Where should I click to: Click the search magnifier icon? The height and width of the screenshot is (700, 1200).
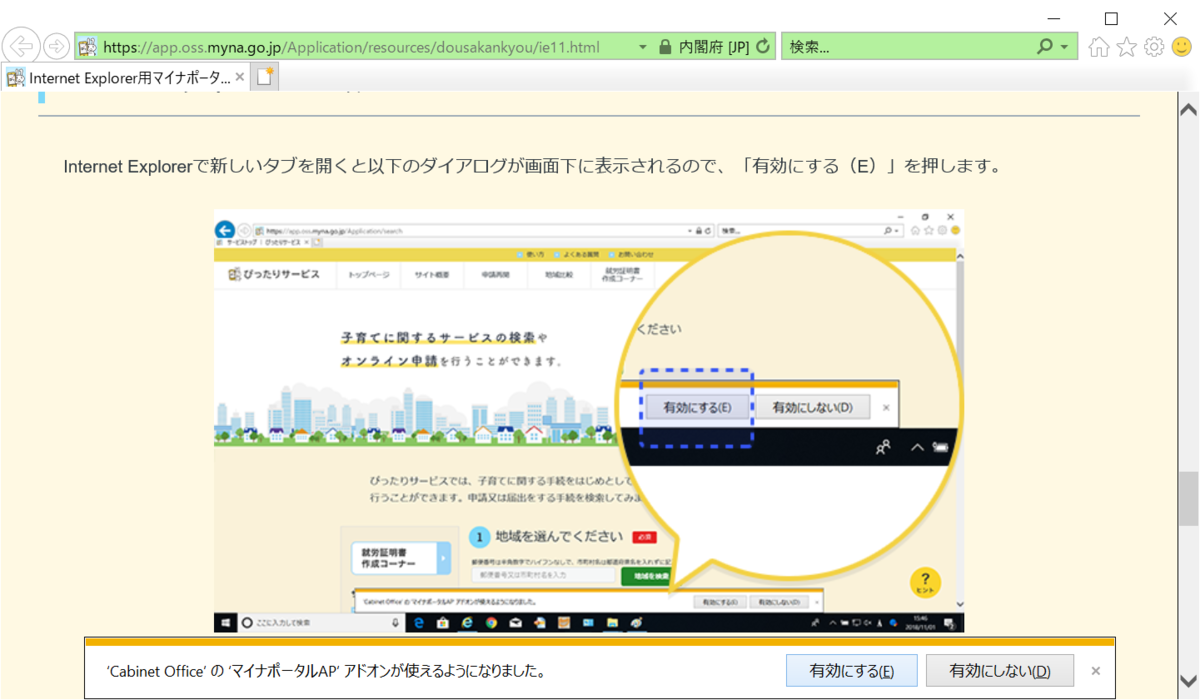pos(1045,46)
